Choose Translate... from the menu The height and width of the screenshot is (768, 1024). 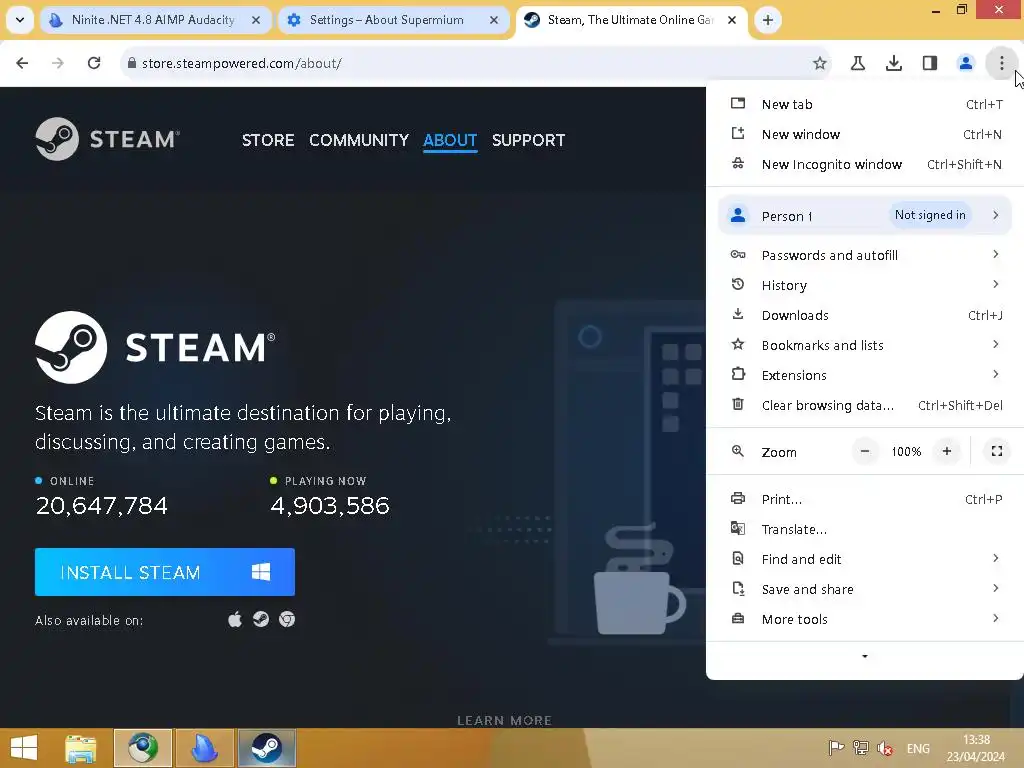tap(864, 530)
